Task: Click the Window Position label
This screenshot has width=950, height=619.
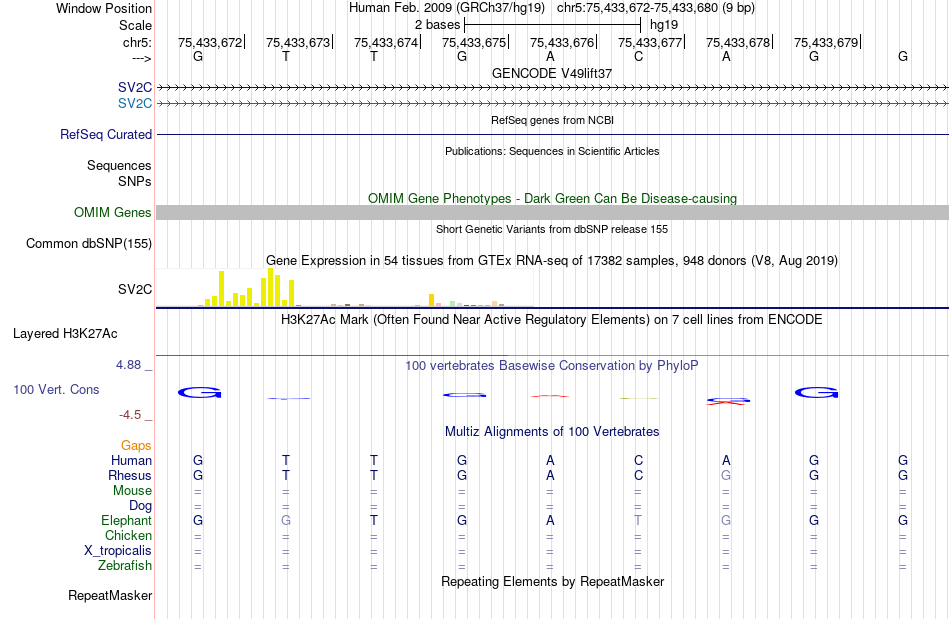Action: (x=104, y=8)
